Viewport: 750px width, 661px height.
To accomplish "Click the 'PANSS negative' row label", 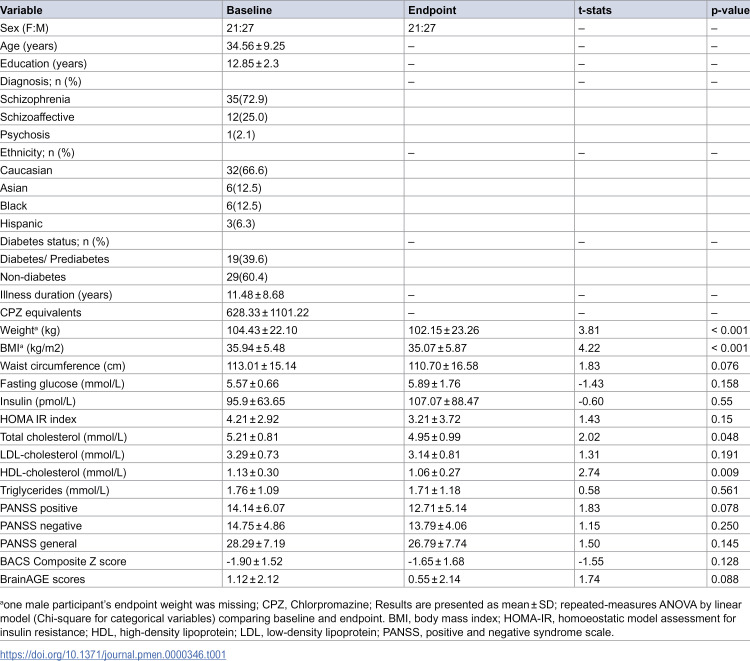I will coord(41,526).
